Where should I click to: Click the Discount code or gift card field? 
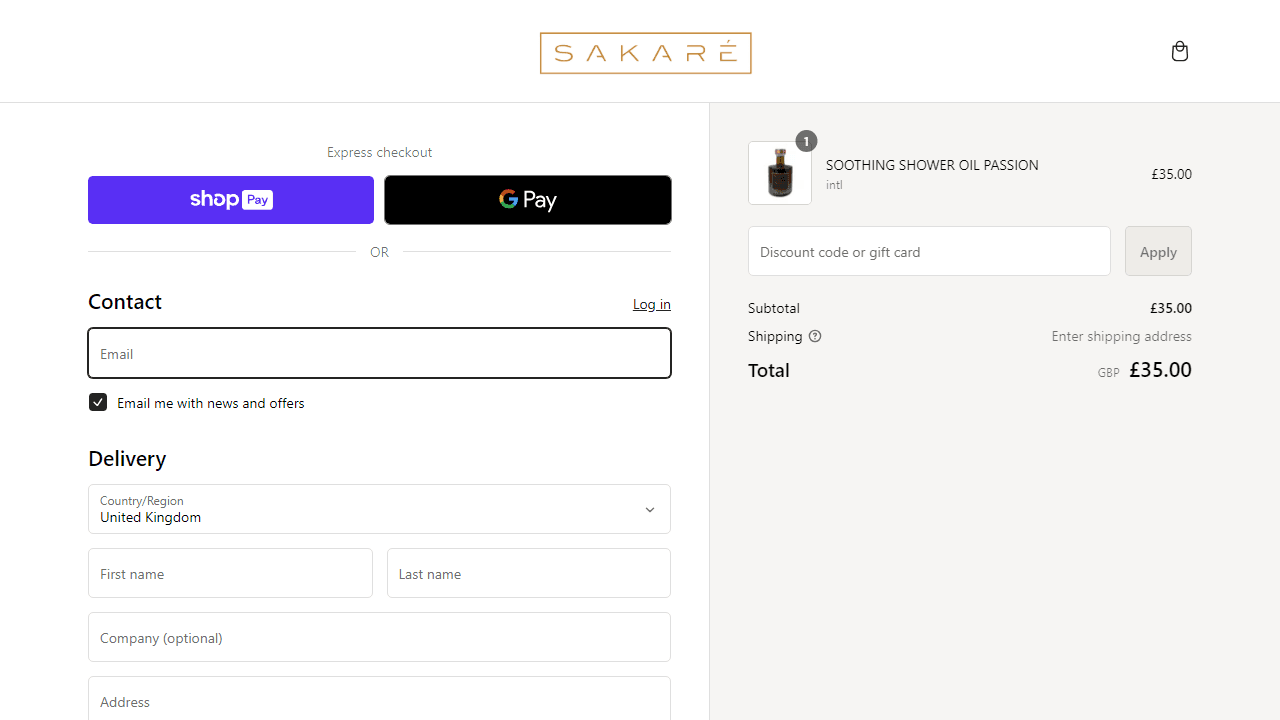coord(929,251)
